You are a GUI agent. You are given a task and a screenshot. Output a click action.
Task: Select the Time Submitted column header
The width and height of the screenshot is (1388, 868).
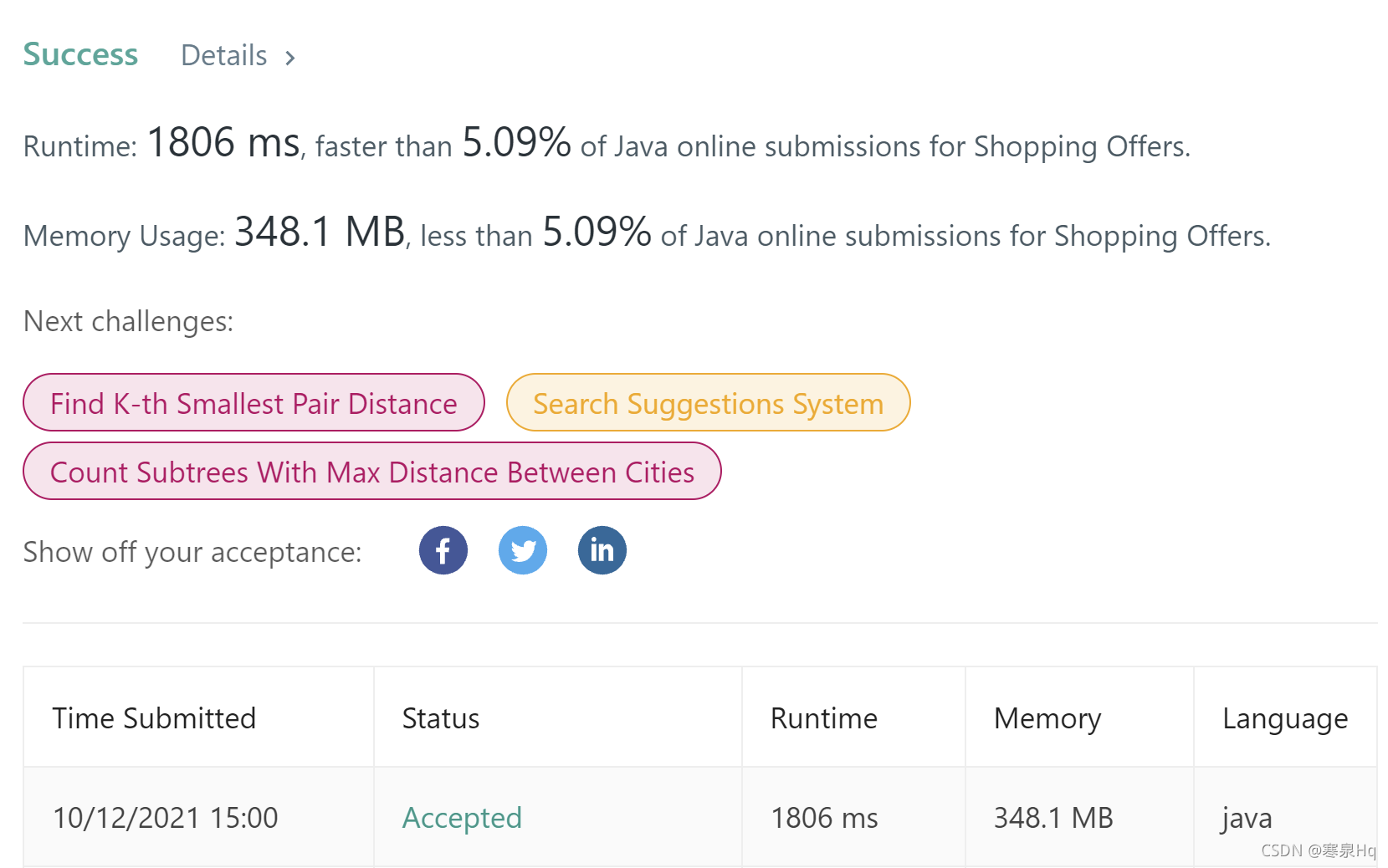(x=154, y=717)
